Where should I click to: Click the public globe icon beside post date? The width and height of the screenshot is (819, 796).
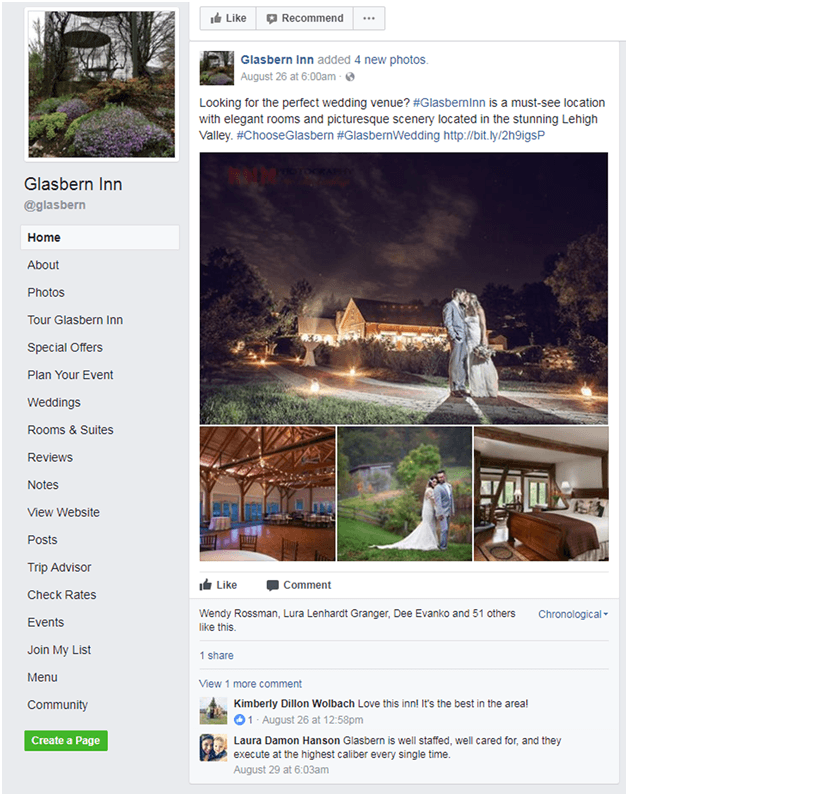pyautogui.click(x=350, y=77)
